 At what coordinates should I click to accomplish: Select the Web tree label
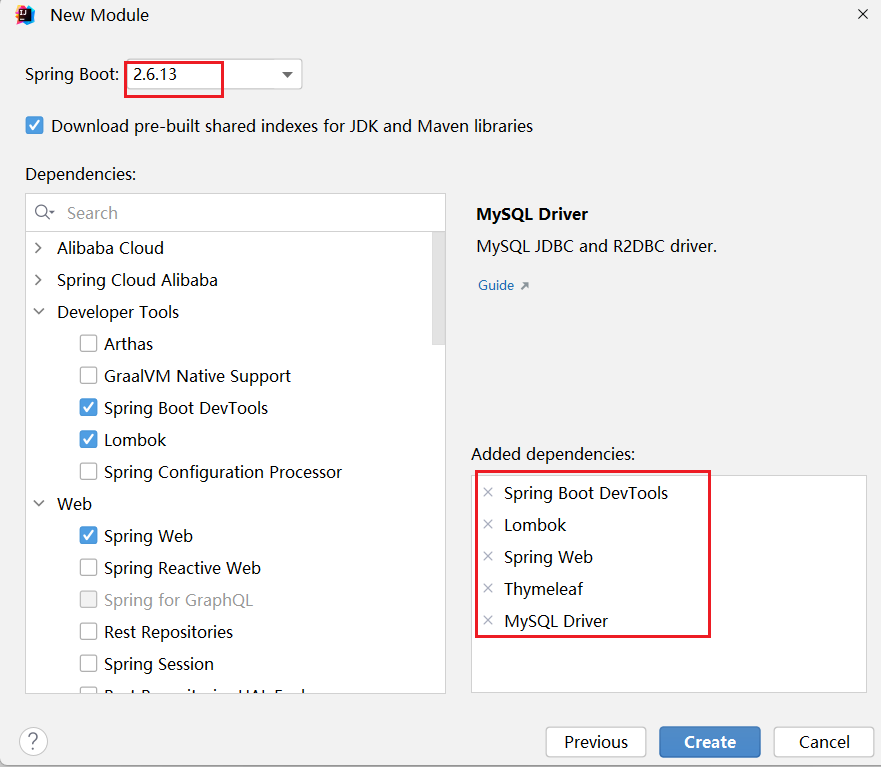coord(74,504)
